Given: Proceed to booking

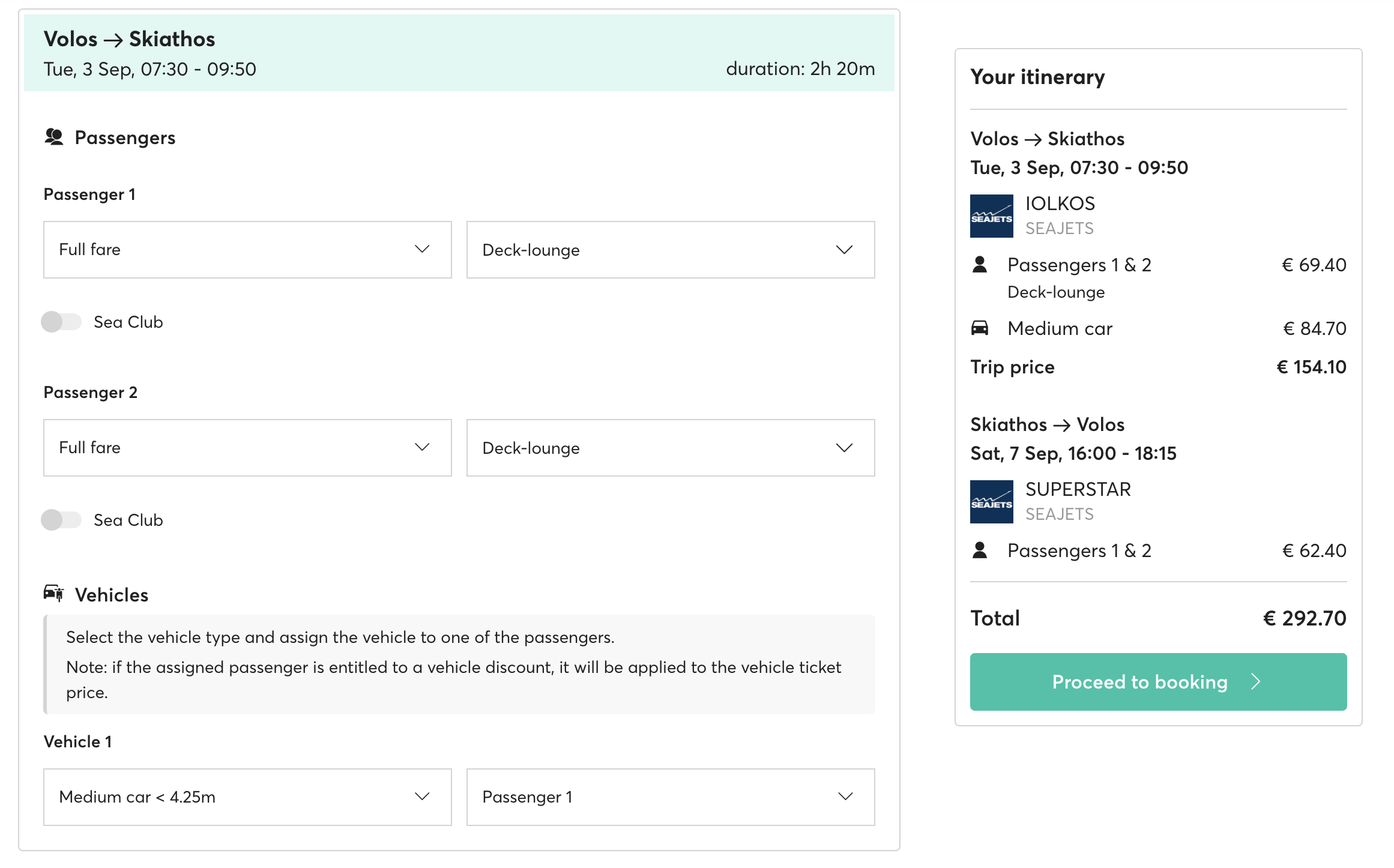Looking at the screenshot, I should [x=1158, y=682].
